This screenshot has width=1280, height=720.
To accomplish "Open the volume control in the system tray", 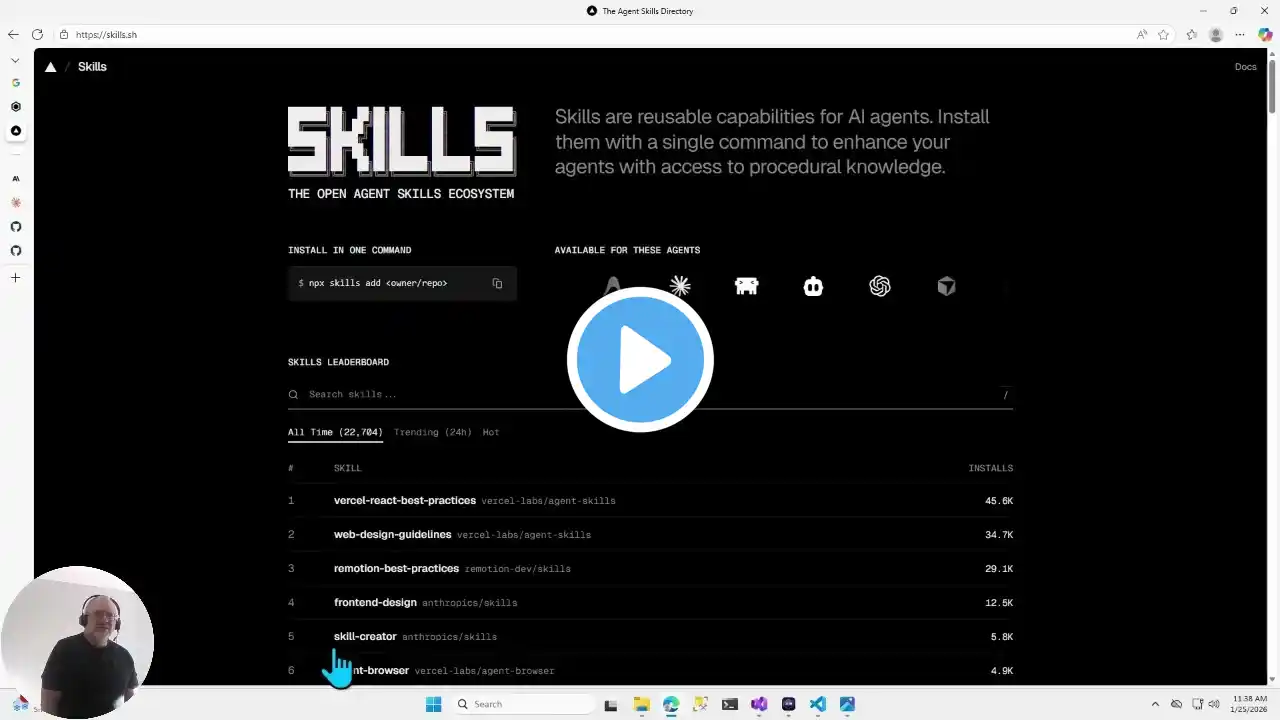I will [x=1214, y=704].
